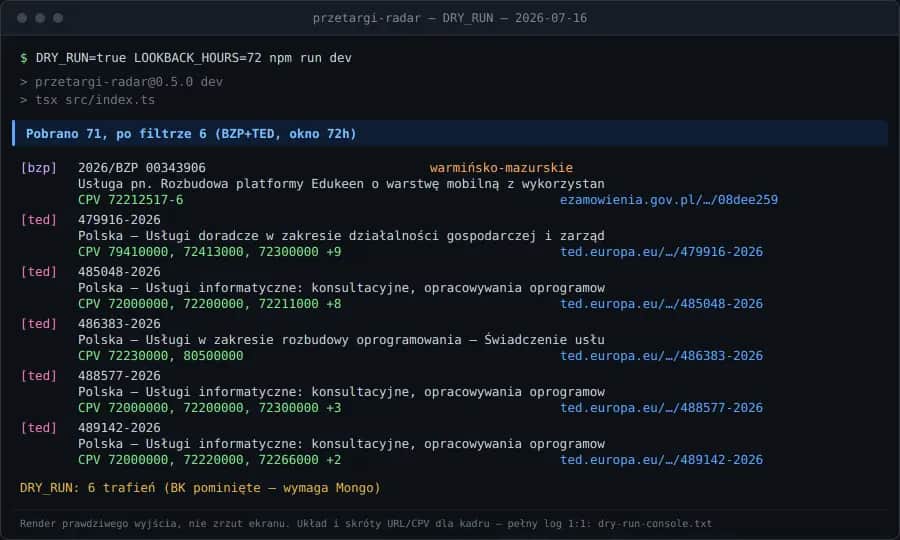
Task: Click the [bzp] source tag
Action: click(38, 168)
